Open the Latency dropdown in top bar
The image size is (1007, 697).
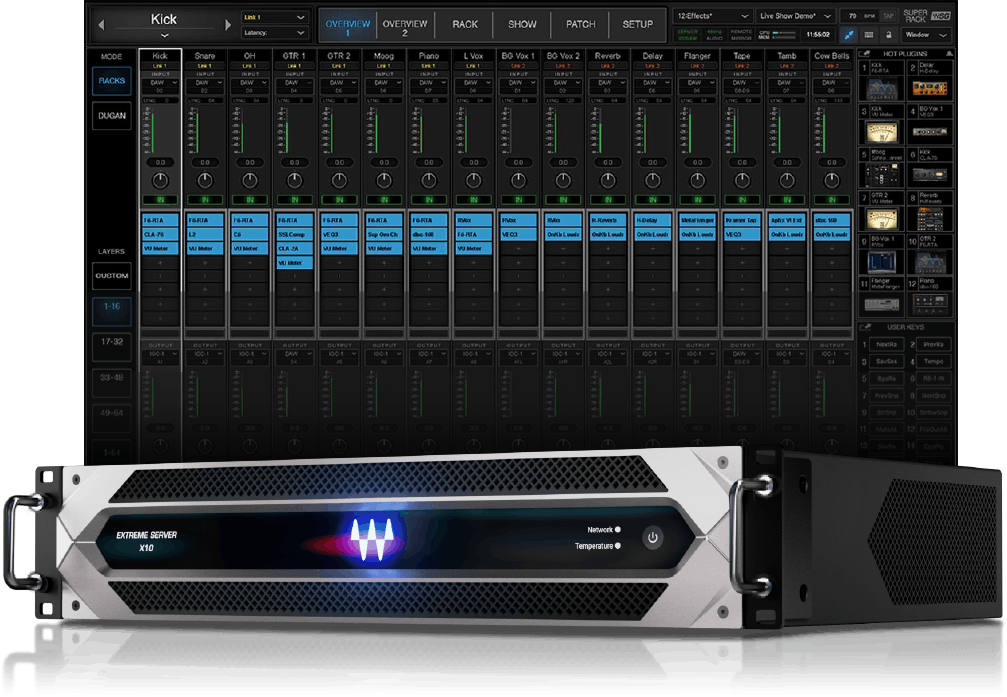(x=274, y=33)
